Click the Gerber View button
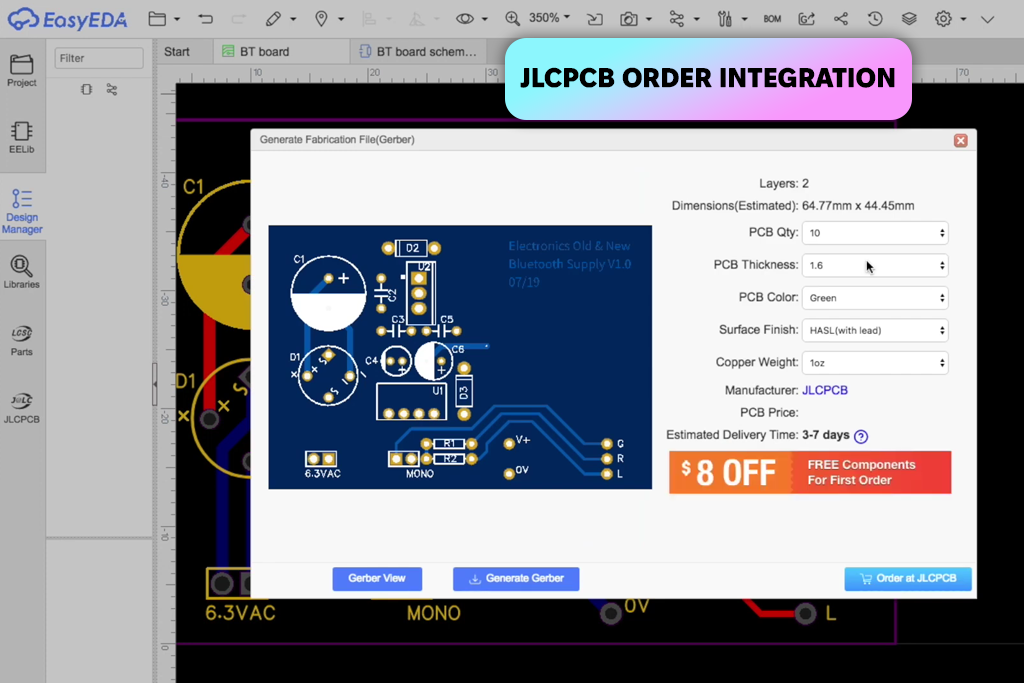 [x=377, y=579]
